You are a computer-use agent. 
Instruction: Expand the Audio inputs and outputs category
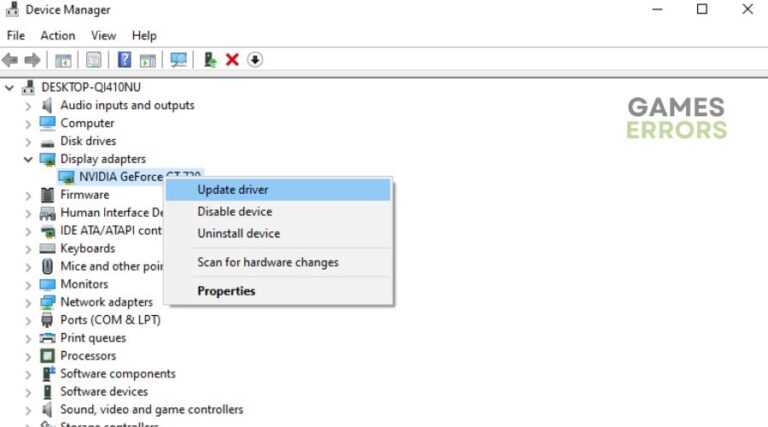pyautogui.click(x=28, y=106)
